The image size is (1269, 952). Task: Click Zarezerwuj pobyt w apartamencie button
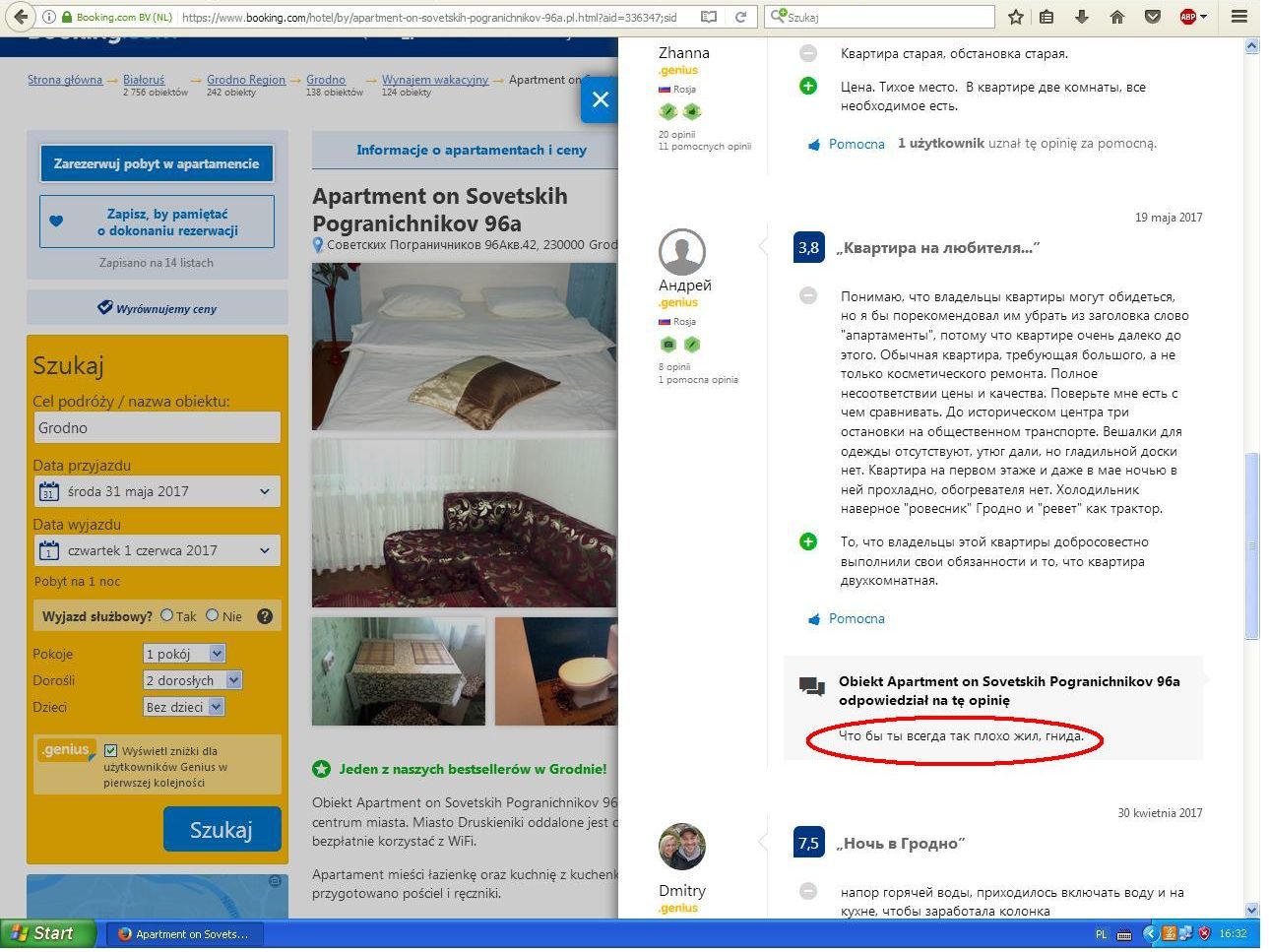coord(157,163)
